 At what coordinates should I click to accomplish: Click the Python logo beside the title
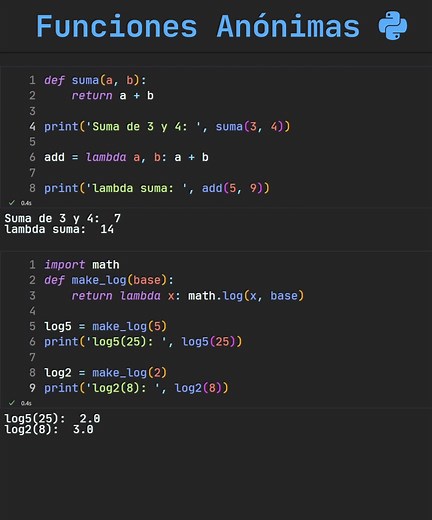(x=393, y=26)
